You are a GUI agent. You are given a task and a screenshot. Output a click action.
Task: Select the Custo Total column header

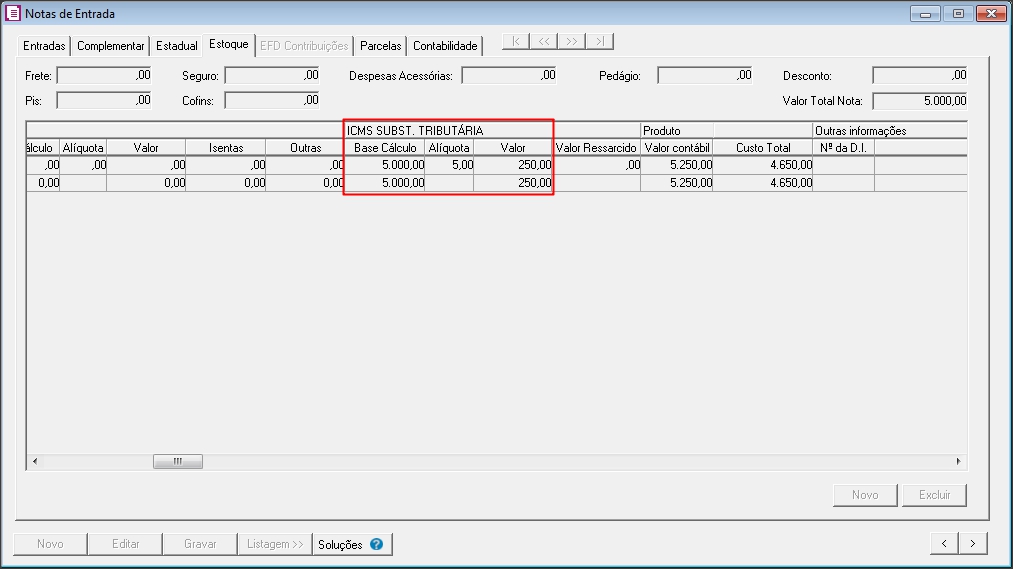point(763,148)
